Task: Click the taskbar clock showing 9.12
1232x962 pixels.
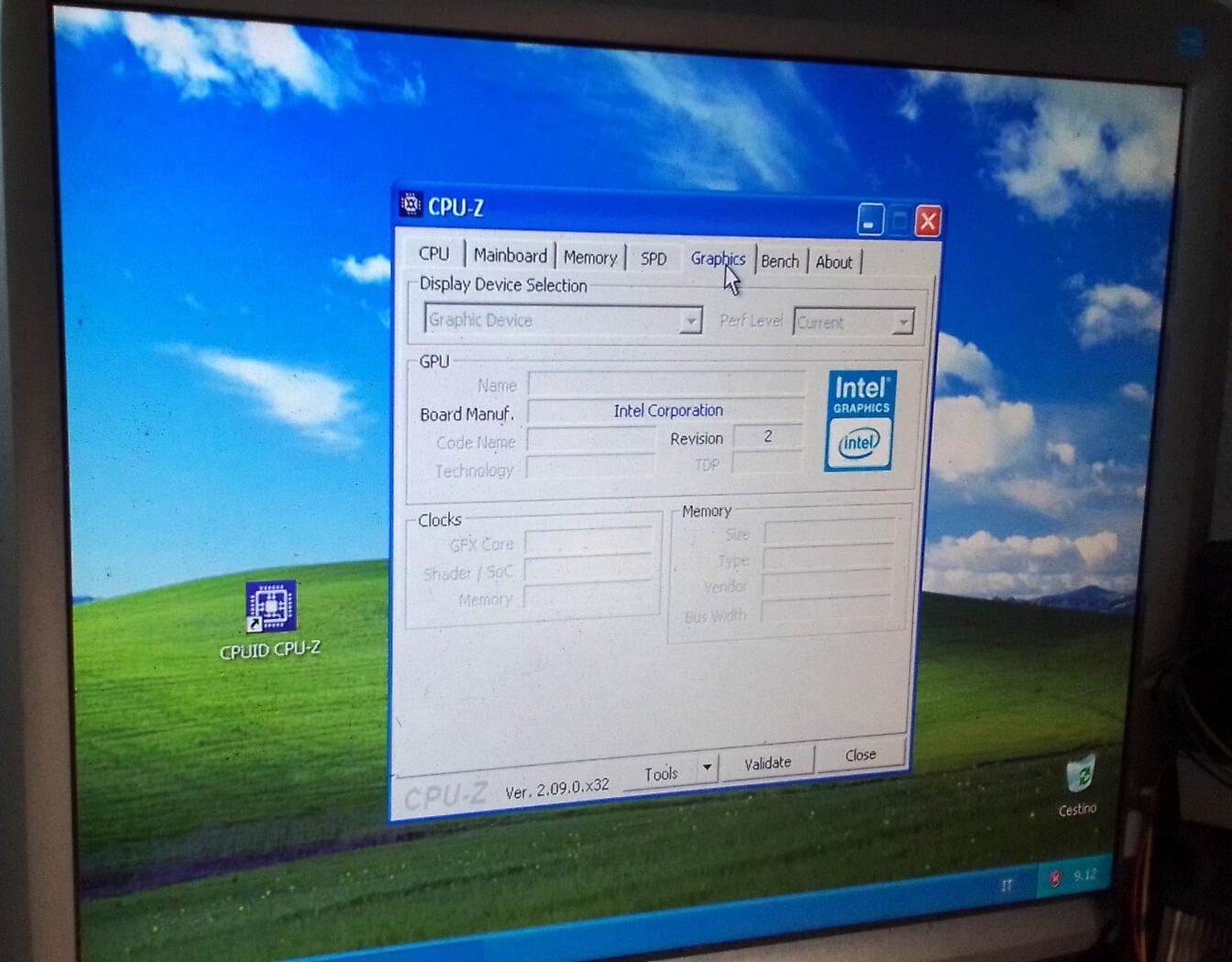Action: [x=1084, y=874]
